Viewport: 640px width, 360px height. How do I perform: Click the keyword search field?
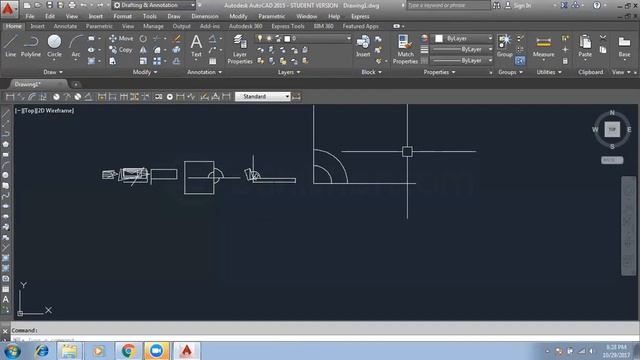coord(448,5)
